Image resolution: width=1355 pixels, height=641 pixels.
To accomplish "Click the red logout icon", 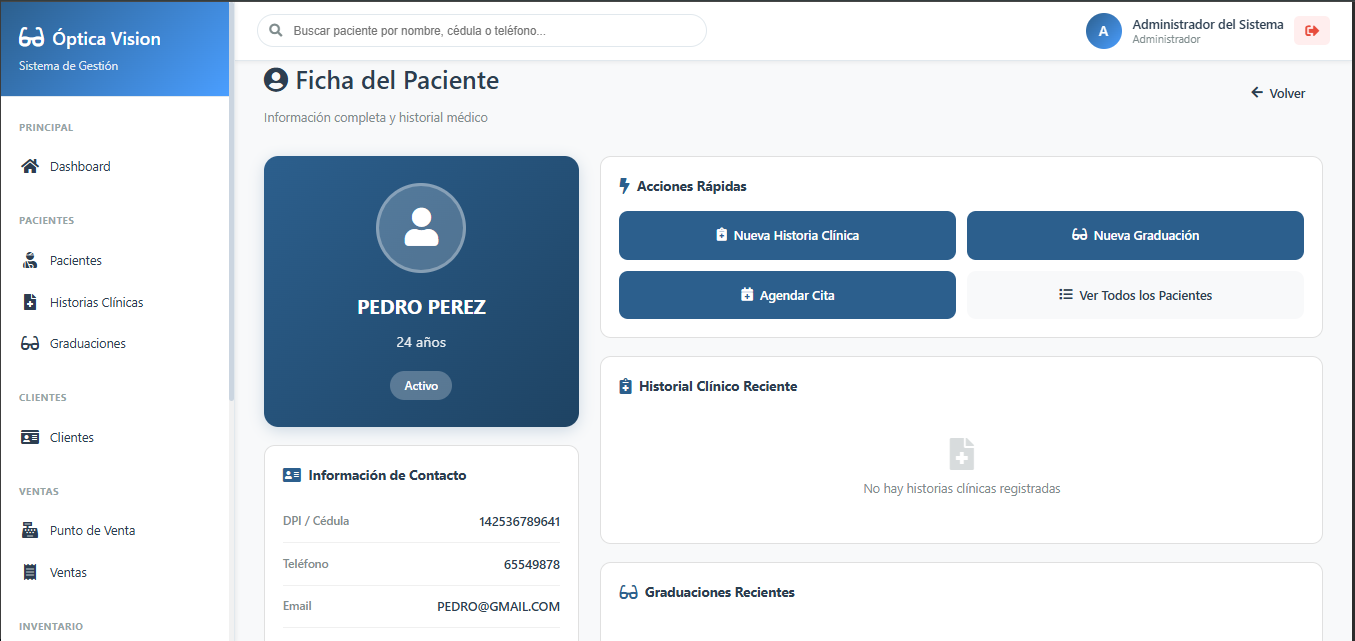I will point(1311,31).
